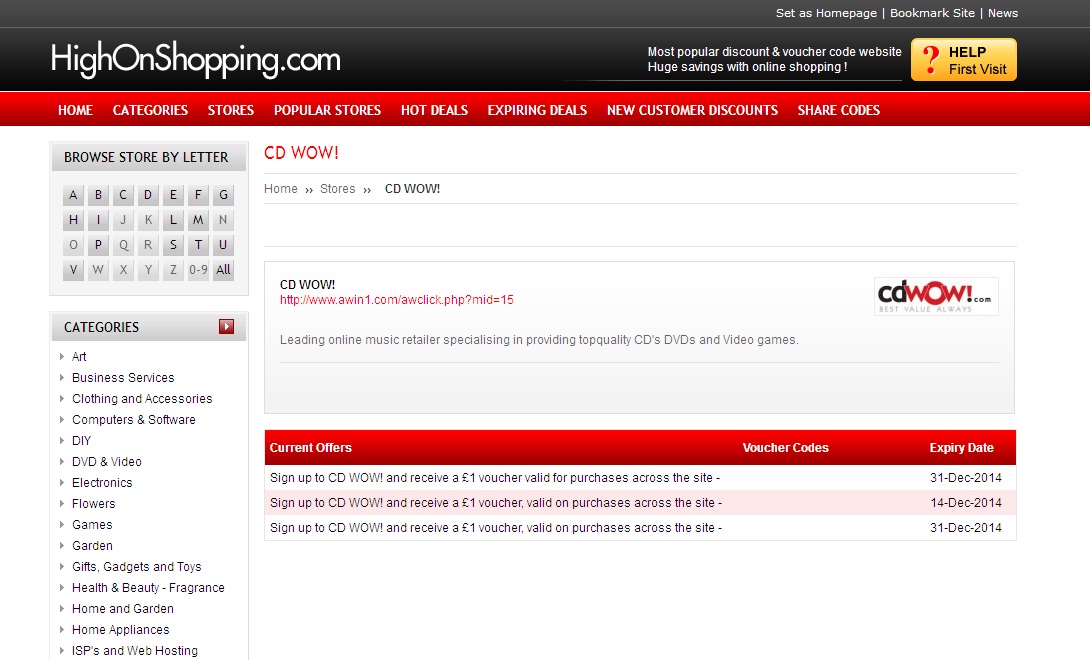Open the Flowers category

click(93, 504)
